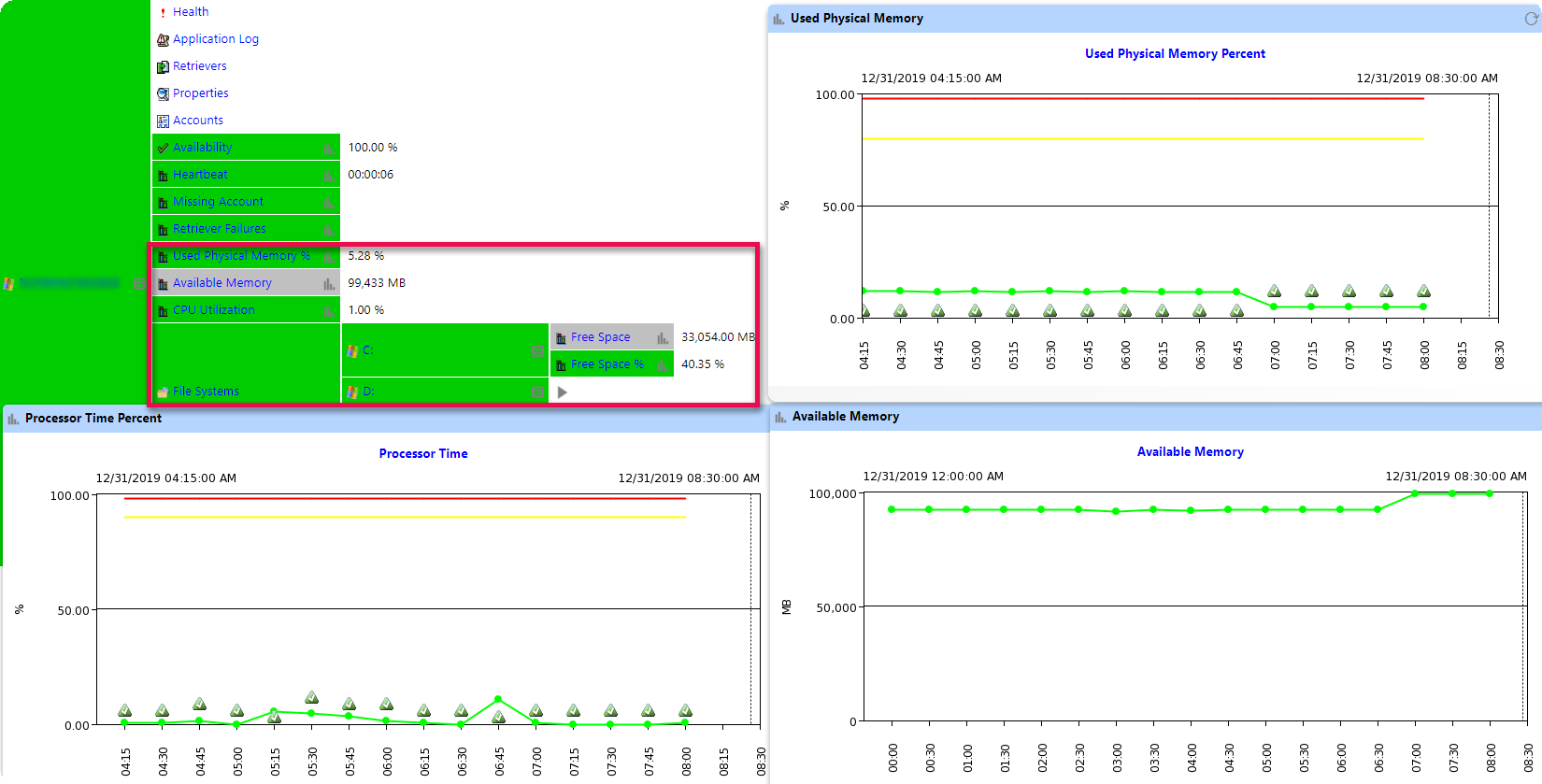Open chart icon for Available Memory
Viewport: 1542px width, 784px height.
pos(329,284)
